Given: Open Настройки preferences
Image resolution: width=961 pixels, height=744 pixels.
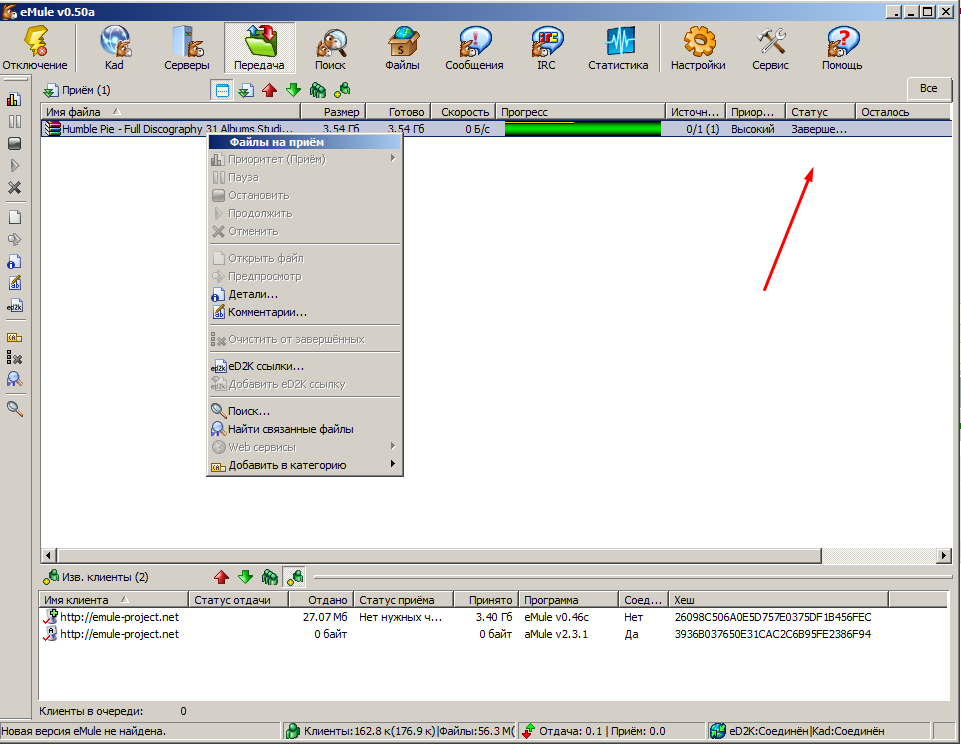Looking at the screenshot, I should pyautogui.click(x=698, y=48).
